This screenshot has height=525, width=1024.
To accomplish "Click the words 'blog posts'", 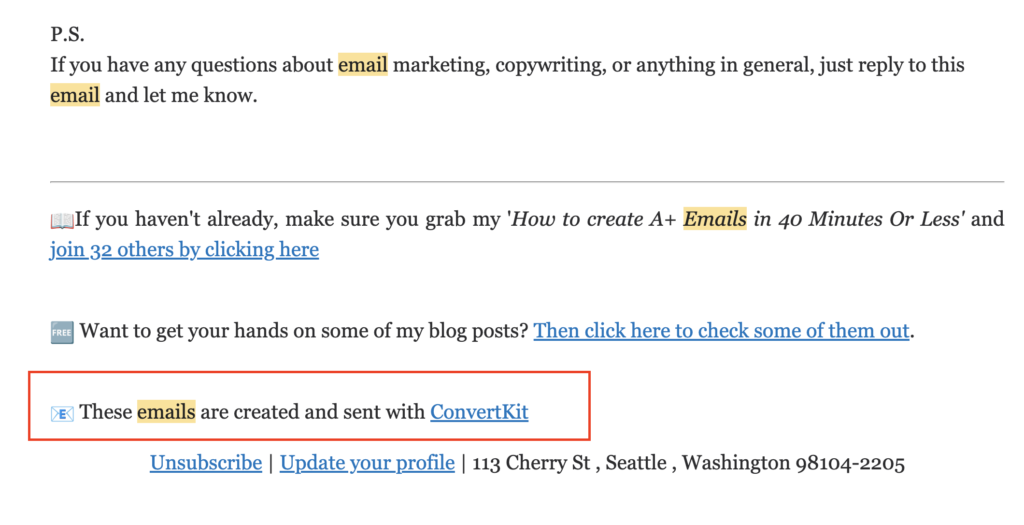I will click(x=479, y=331).
